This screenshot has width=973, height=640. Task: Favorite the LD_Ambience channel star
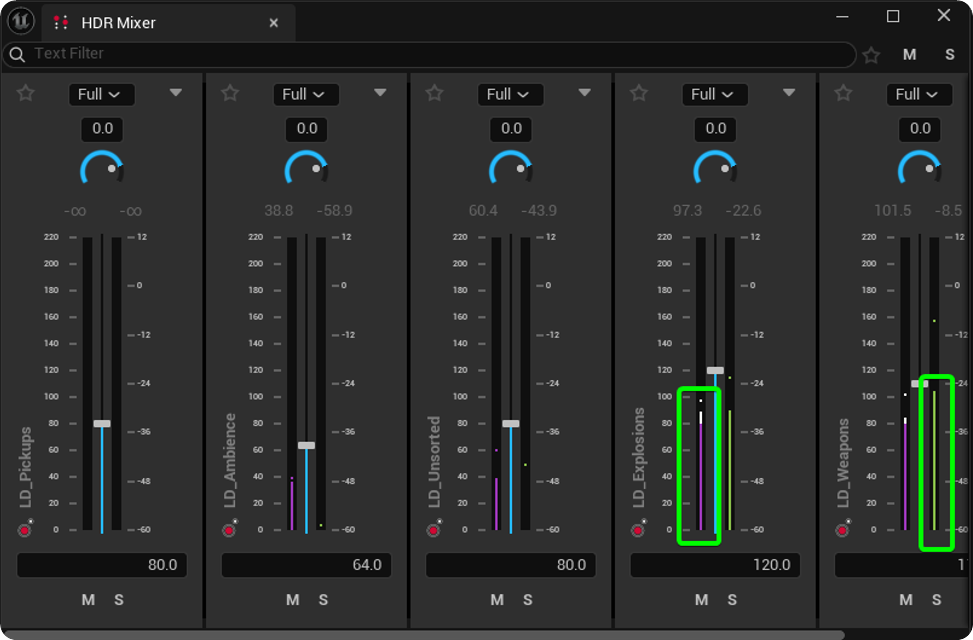230,93
